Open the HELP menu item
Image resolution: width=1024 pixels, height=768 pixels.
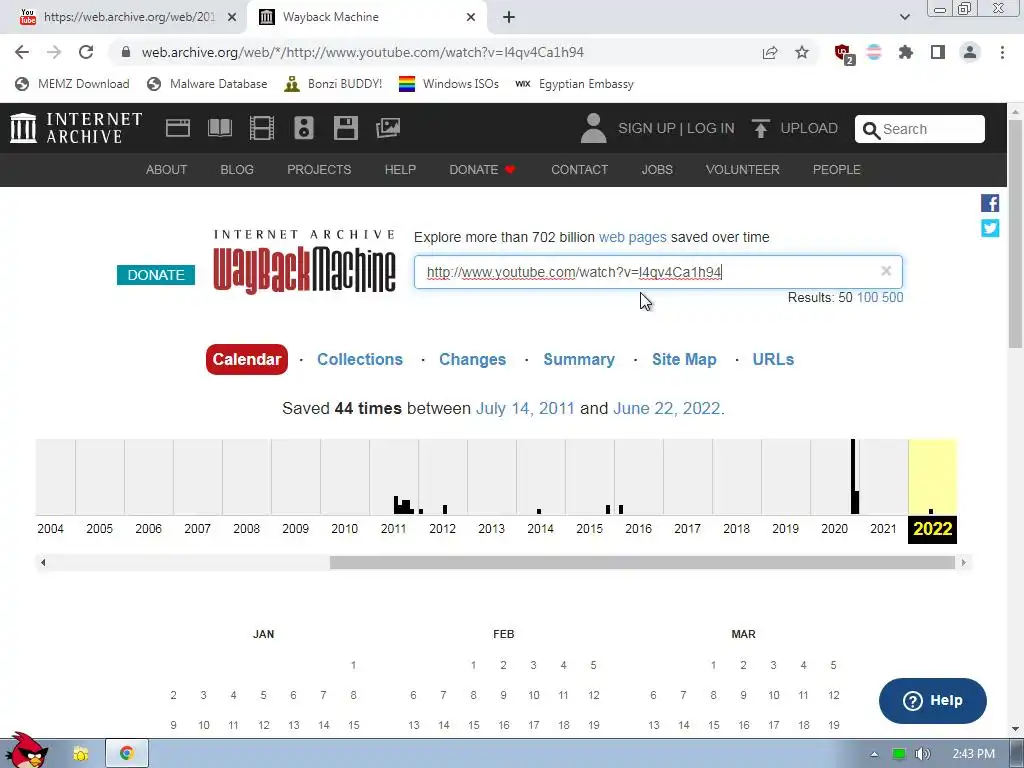click(400, 170)
